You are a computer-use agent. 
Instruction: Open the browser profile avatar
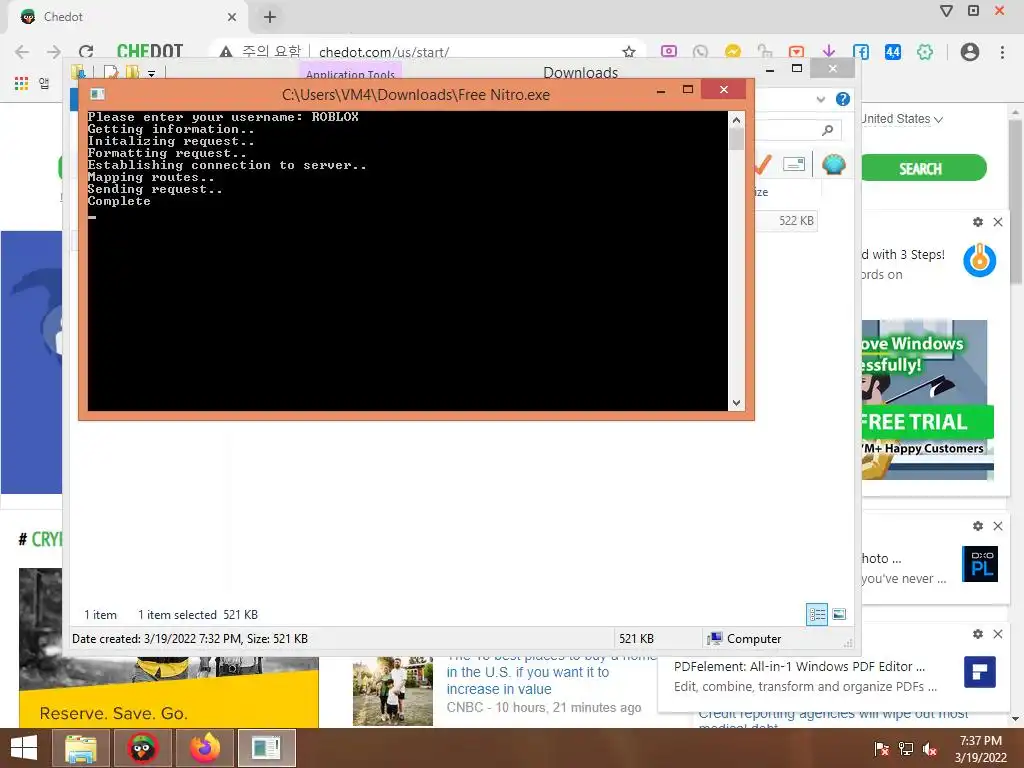tap(970, 52)
